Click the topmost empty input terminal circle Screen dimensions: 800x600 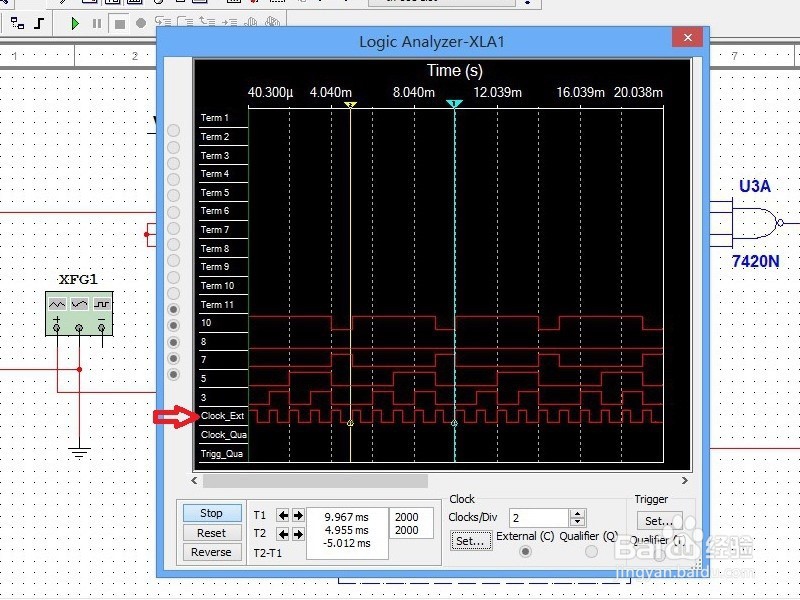(x=173, y=131)
